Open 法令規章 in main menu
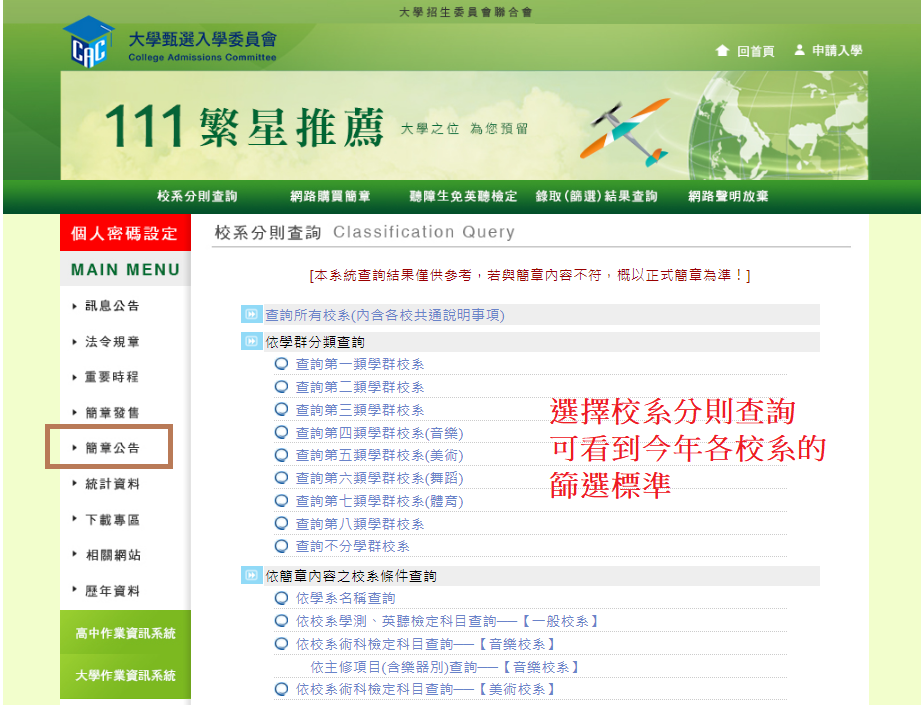The image size is (921, 705). click(x=112, y=341)
